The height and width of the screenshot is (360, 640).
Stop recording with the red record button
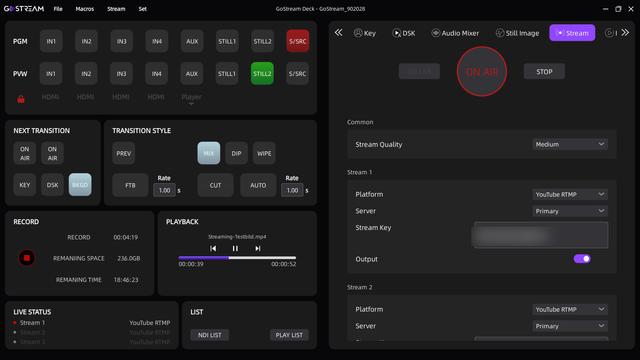[27, 258]
